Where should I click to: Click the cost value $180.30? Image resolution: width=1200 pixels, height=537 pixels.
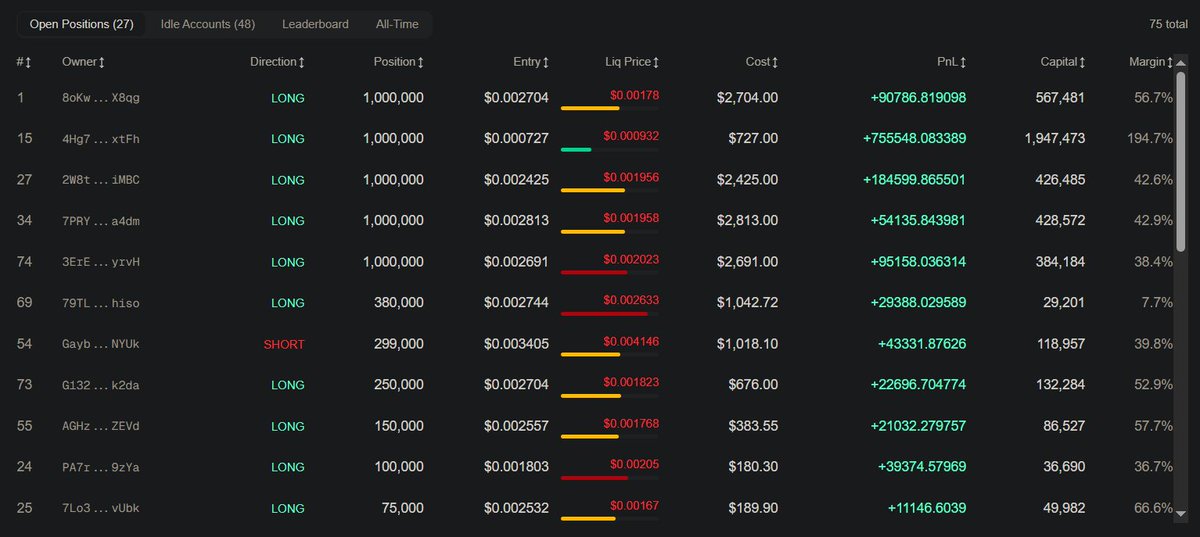click(x=754, y=467)
